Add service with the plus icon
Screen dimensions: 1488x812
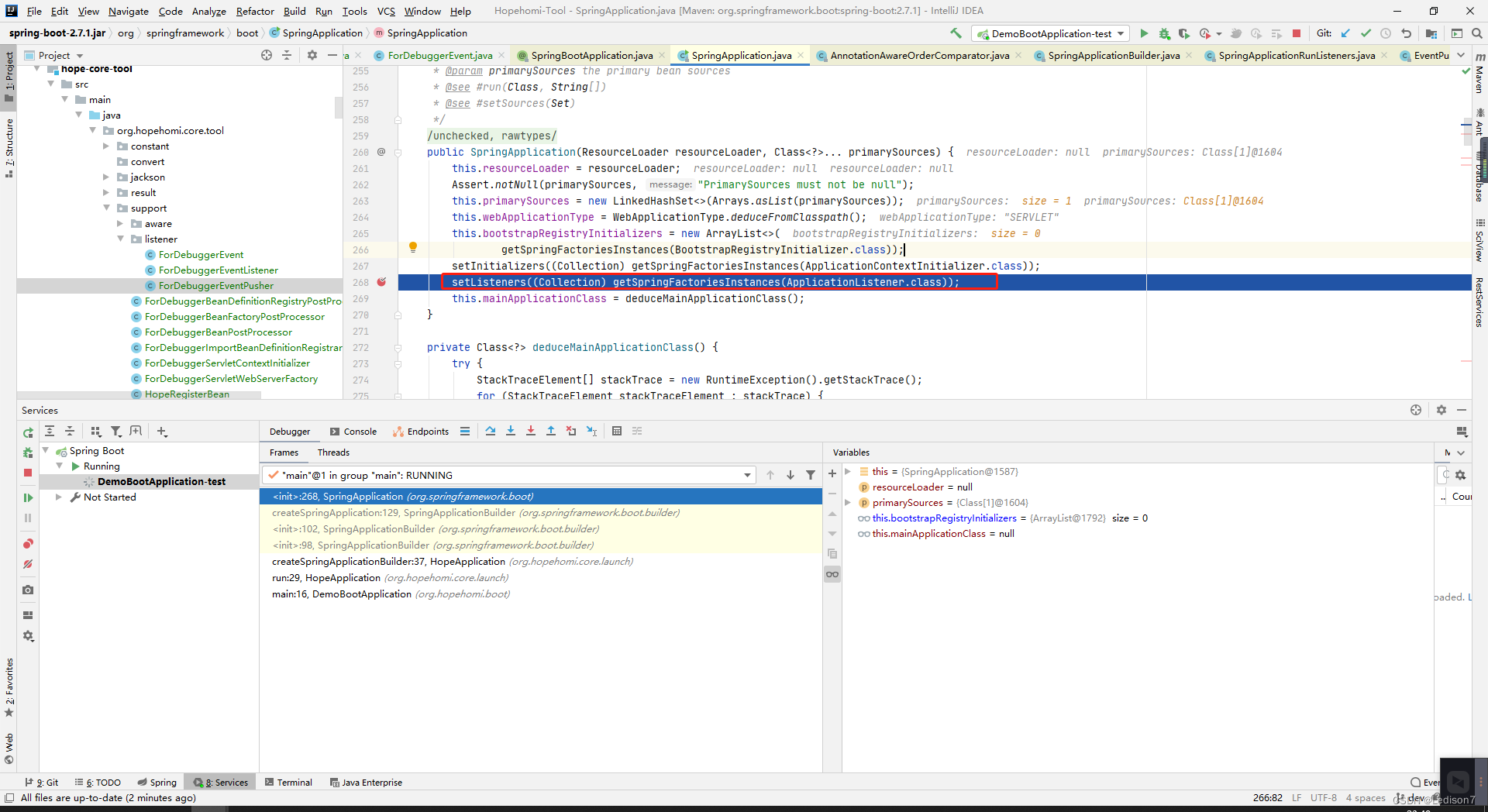[x=162, y=431]
